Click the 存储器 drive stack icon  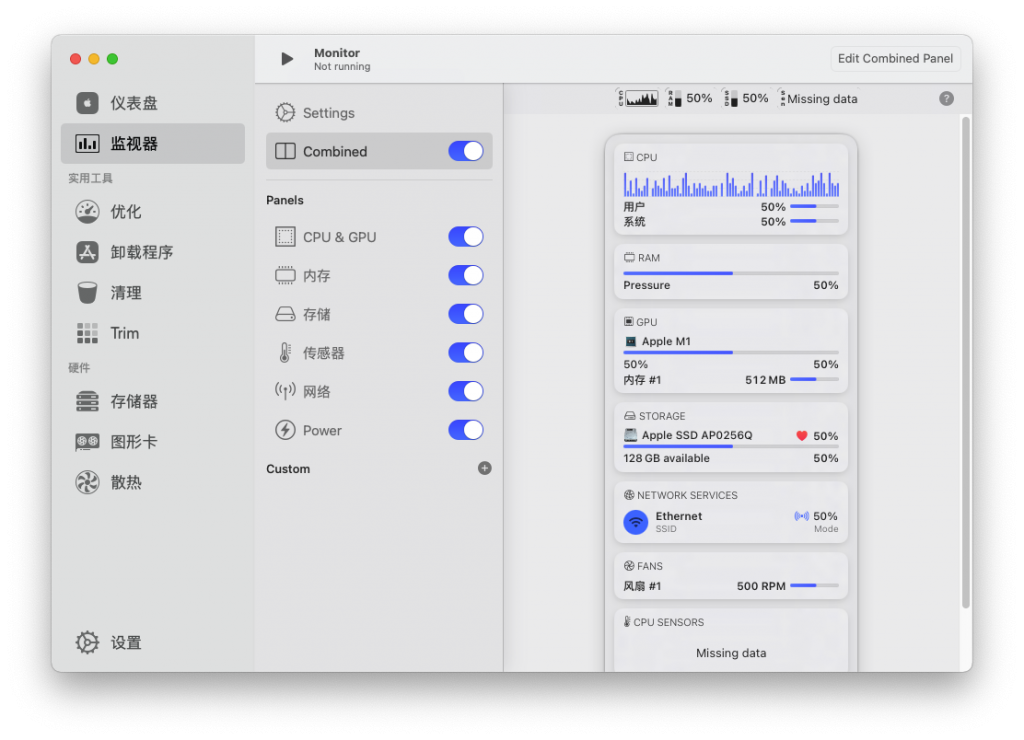87,401
